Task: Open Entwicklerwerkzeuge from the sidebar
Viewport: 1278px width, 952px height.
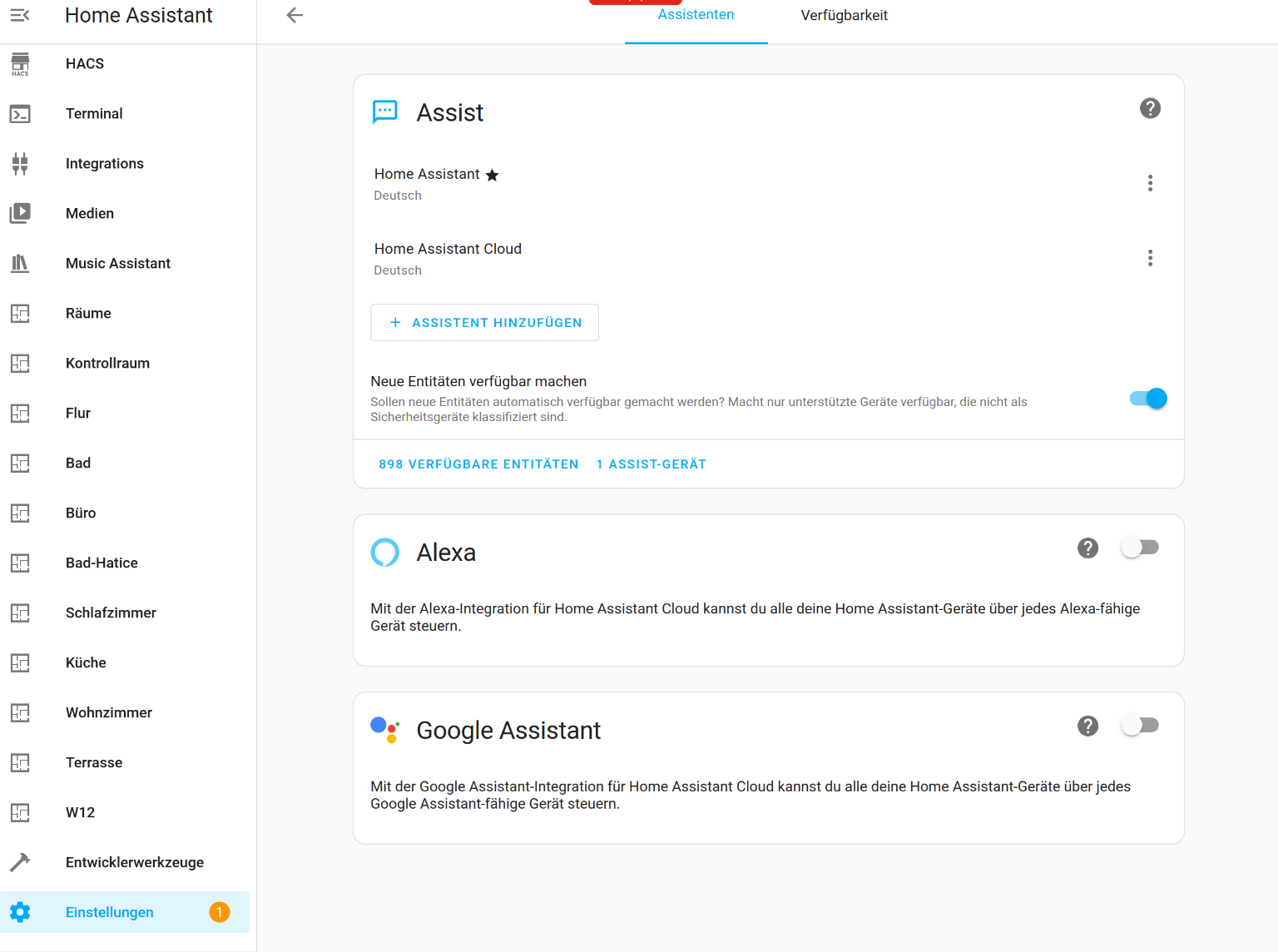Action: (x=125, y=862)
